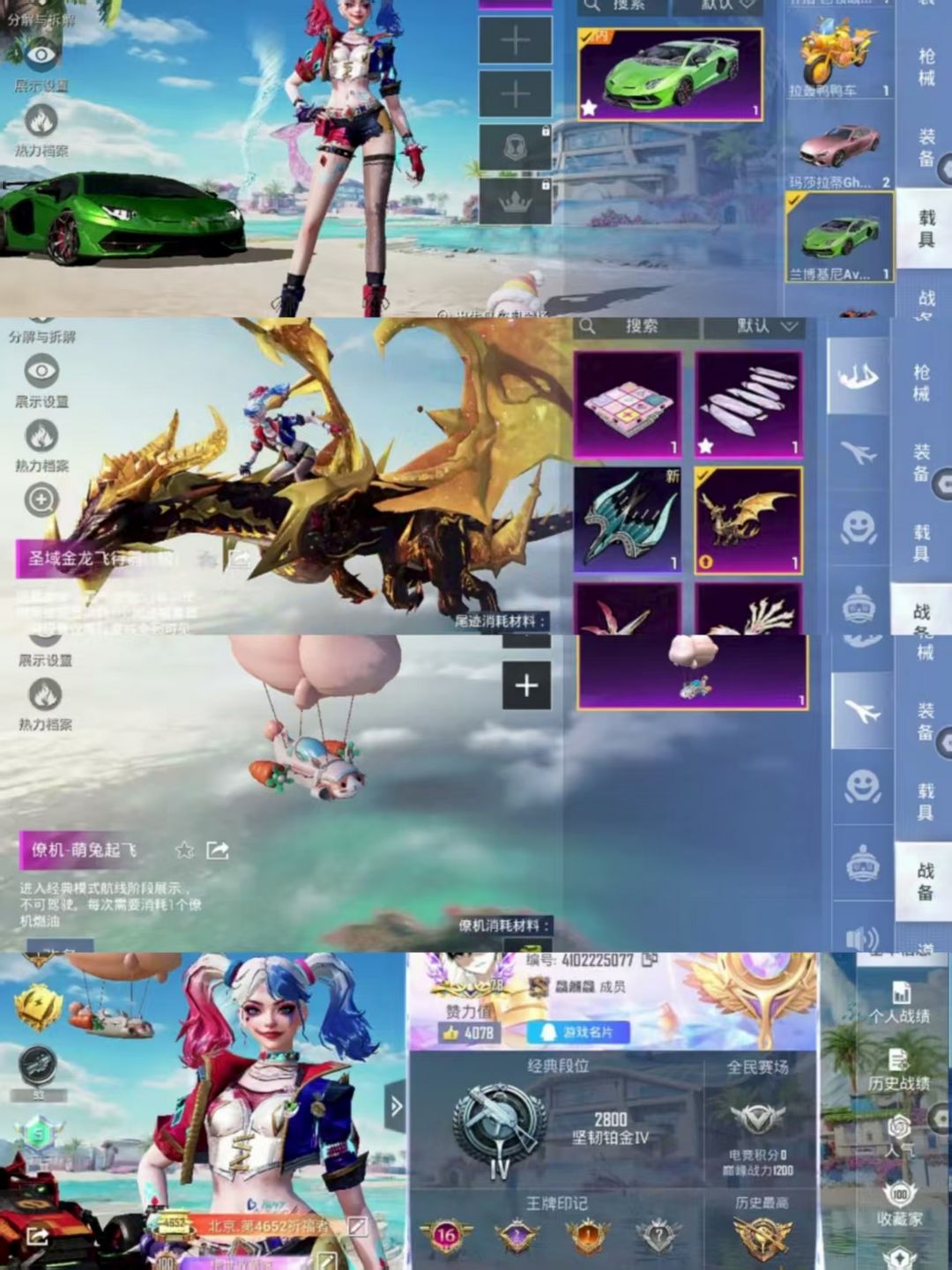Viewport: 952px width, 1270px height.
Task: Toggle 展示设置 eye icon in dragon glider panel
Action: coord(41,371)
